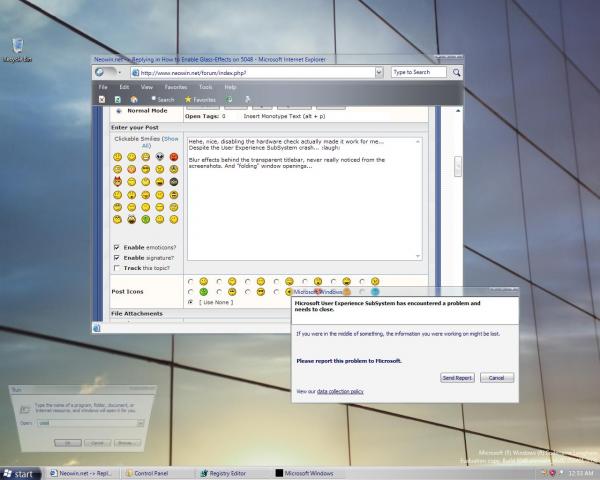600x480 pixels.
Task: Click the Home toolbar icon
Action: click(x=134, y=100)
